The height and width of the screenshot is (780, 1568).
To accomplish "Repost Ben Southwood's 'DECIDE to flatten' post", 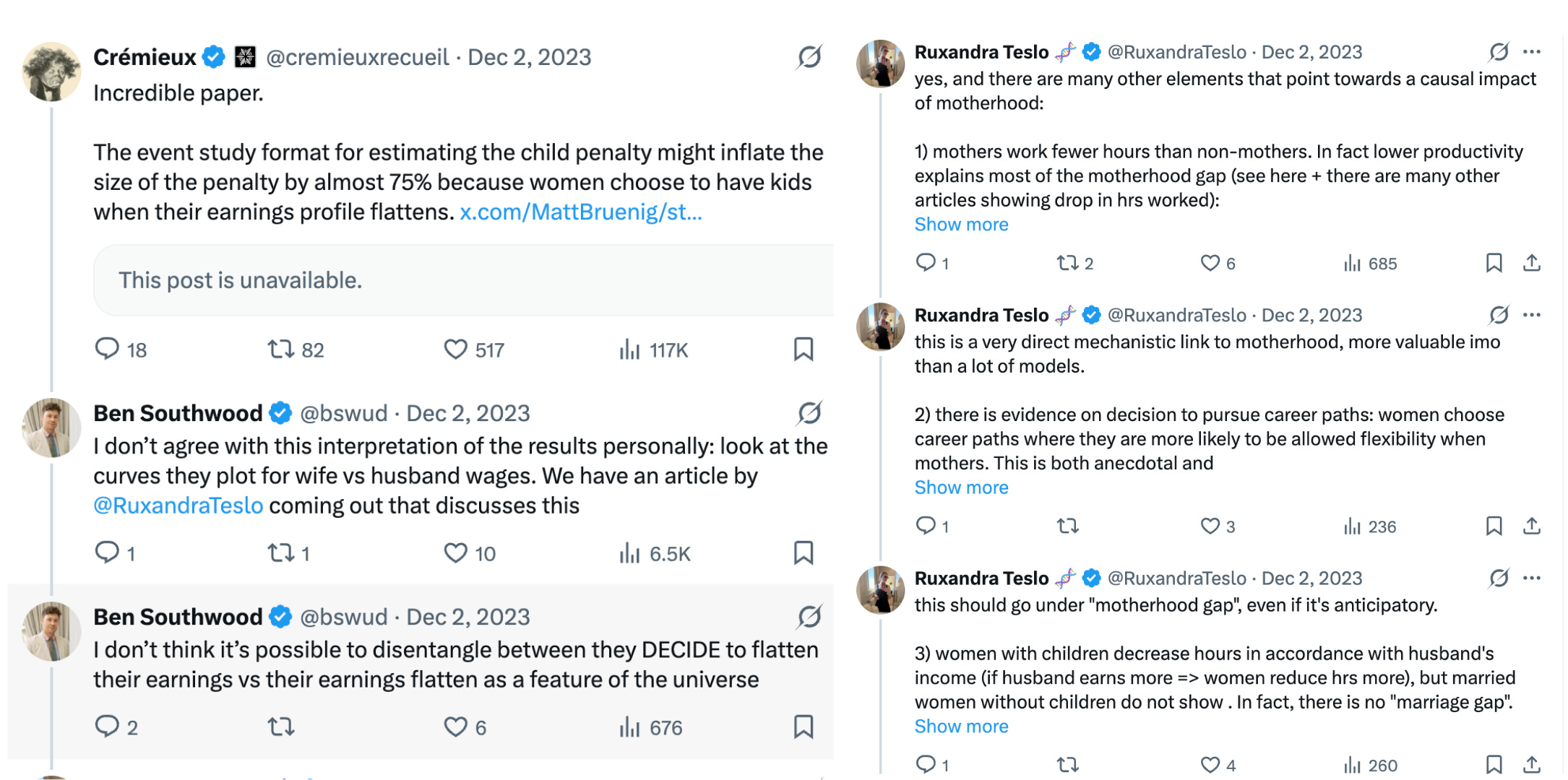I will (x=281, y=727).
